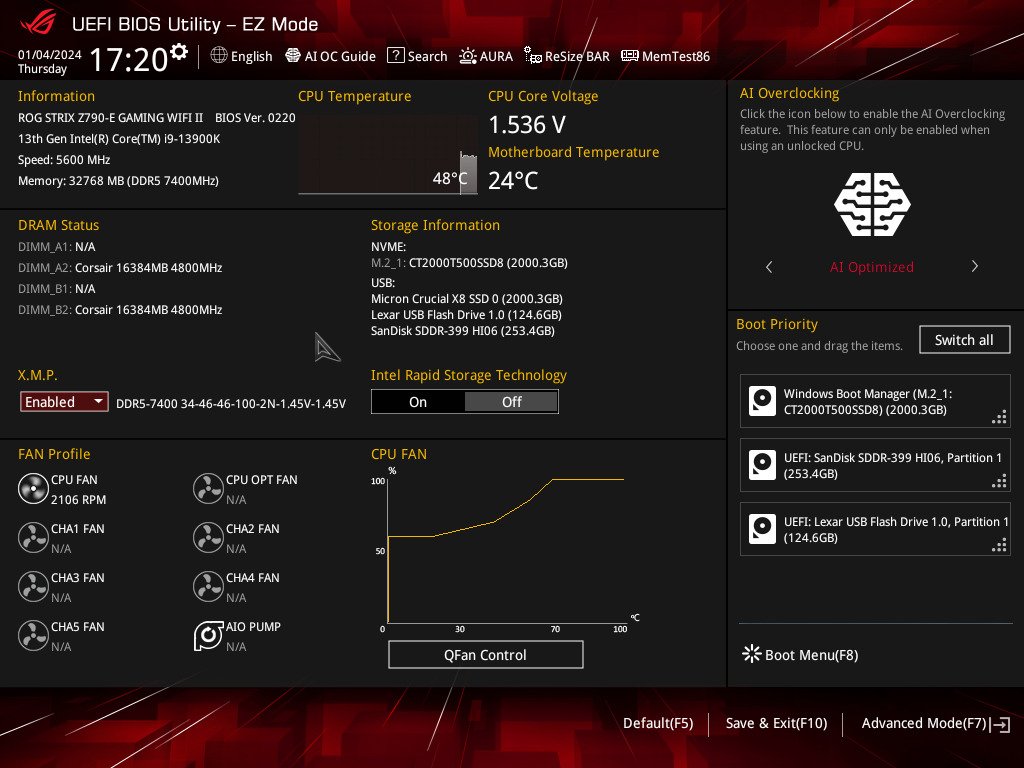Open the X.M.P. Enabled dropdown
Viewport: 1024px width, 768px height.
coord(64,402)
